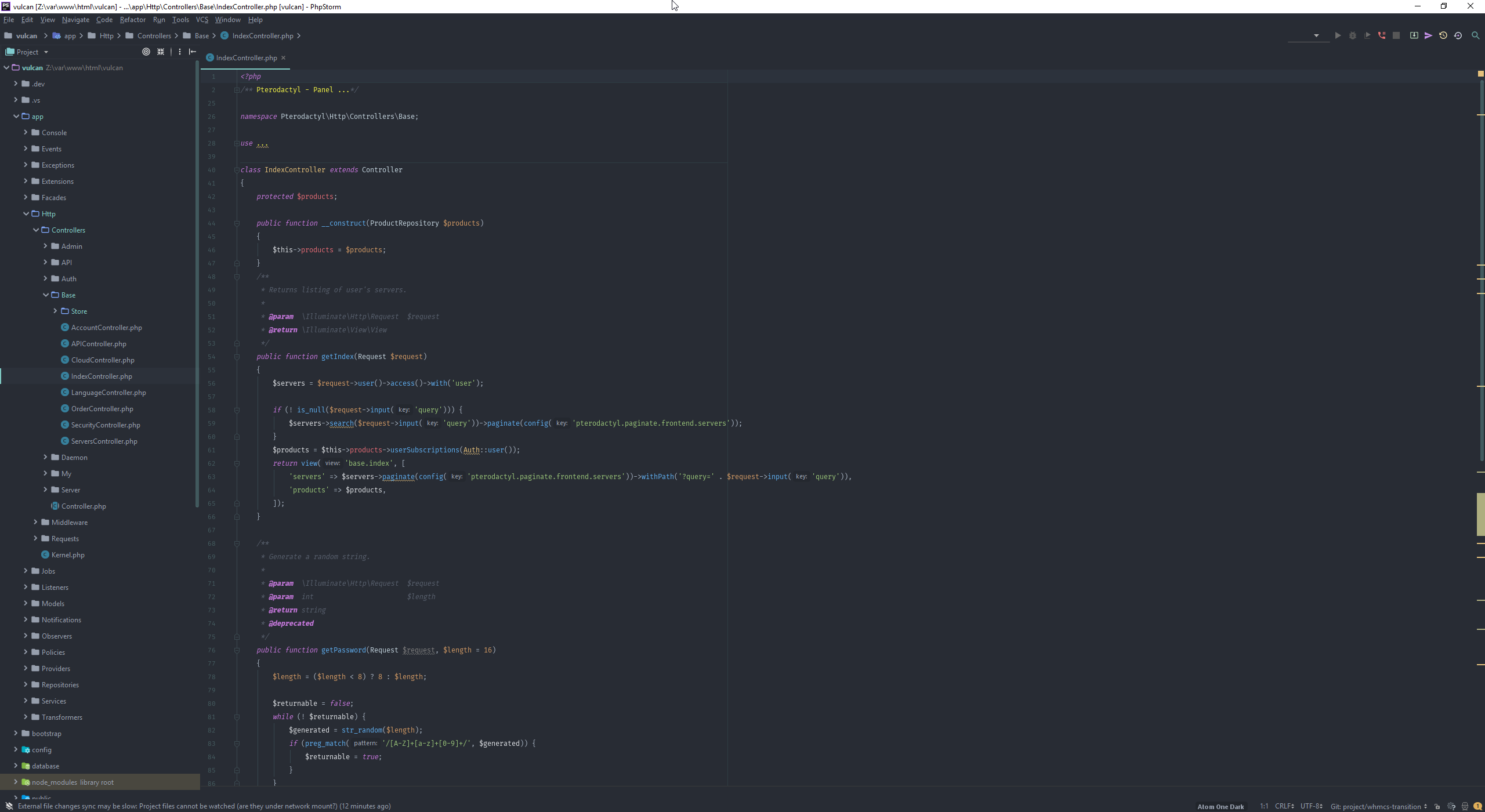Click the Collapse All icon in Project panel

pos(161,52)
